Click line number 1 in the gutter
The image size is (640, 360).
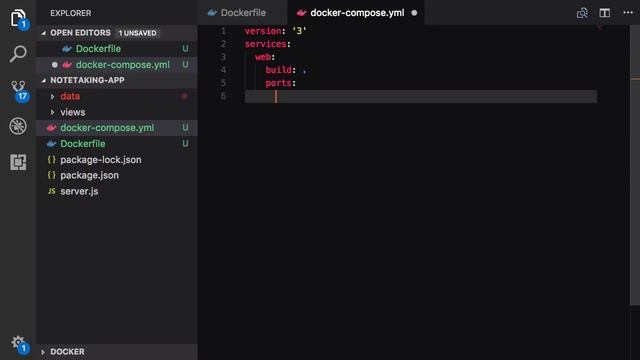[223, 31]
